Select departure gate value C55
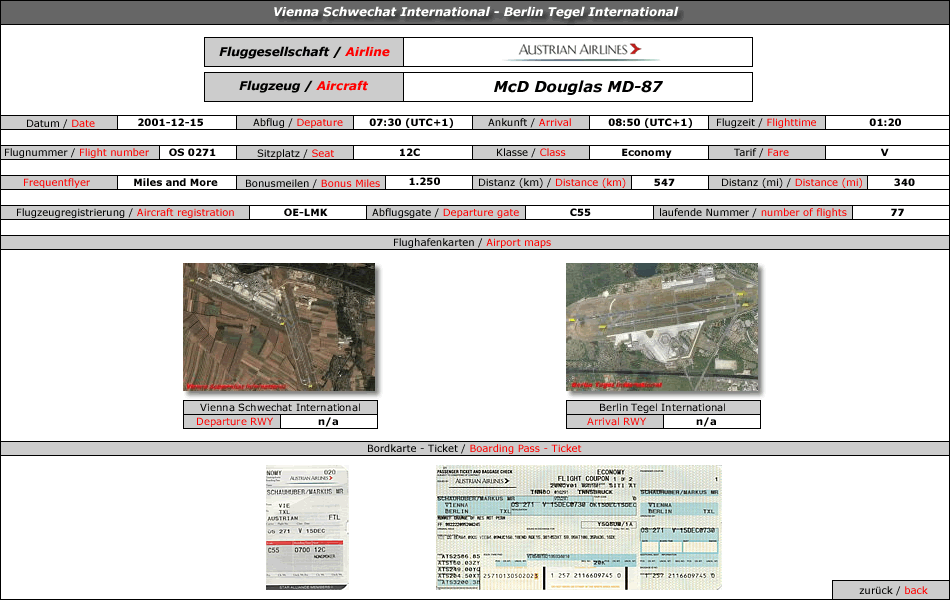Image resolution: width=950 pixels, height=600 pixels. coord(580,213)
